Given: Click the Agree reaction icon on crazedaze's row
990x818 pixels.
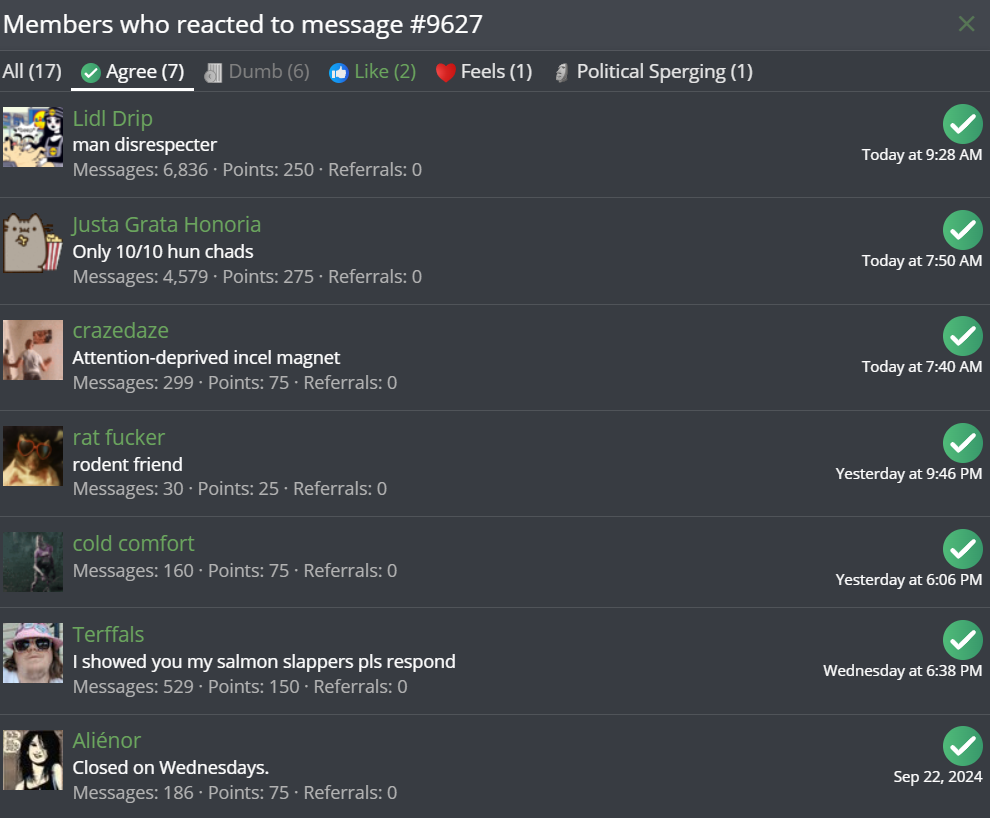Looking at the screenshot, I should click(x=962, y=336).
